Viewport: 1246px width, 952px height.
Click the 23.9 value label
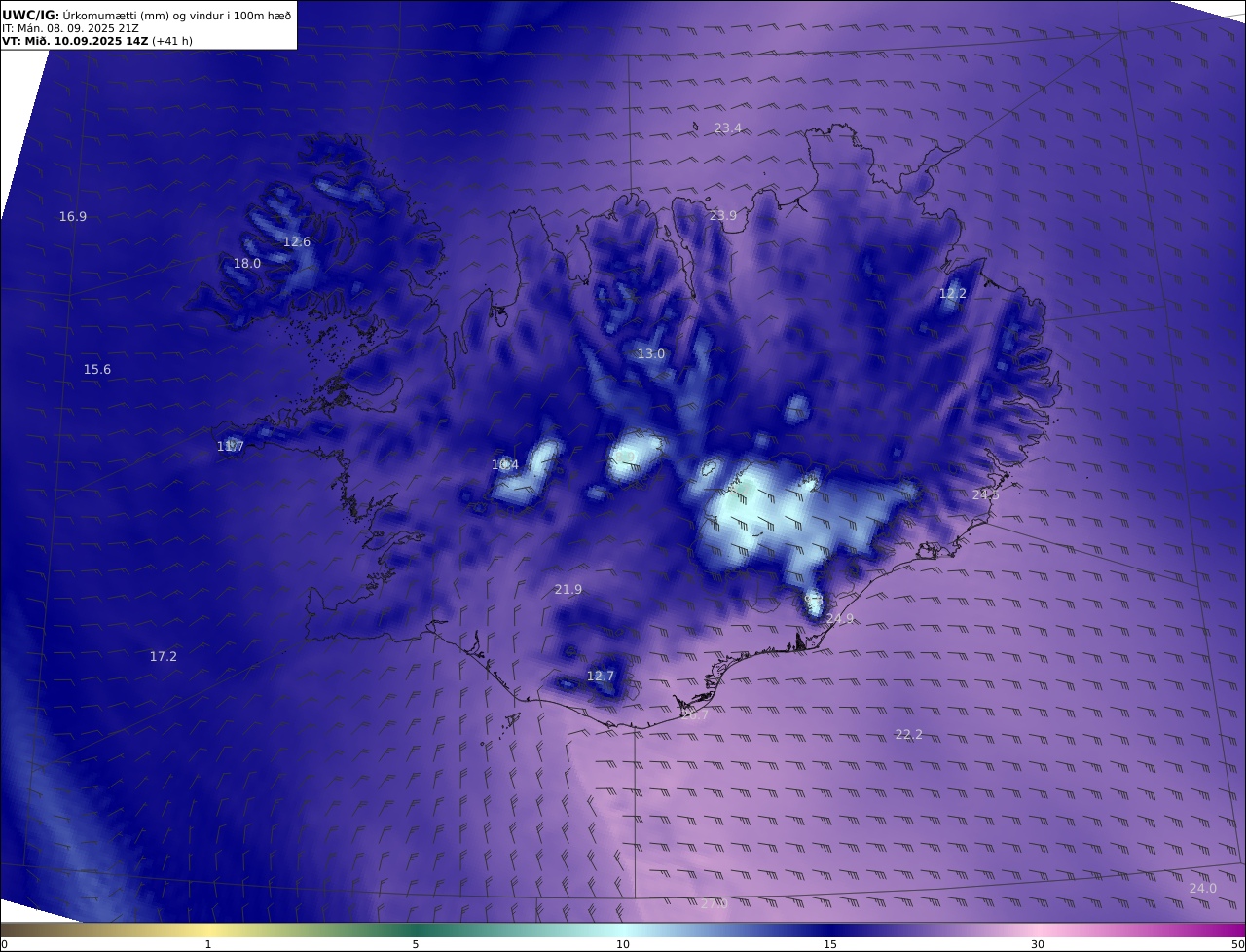[723, 215]
